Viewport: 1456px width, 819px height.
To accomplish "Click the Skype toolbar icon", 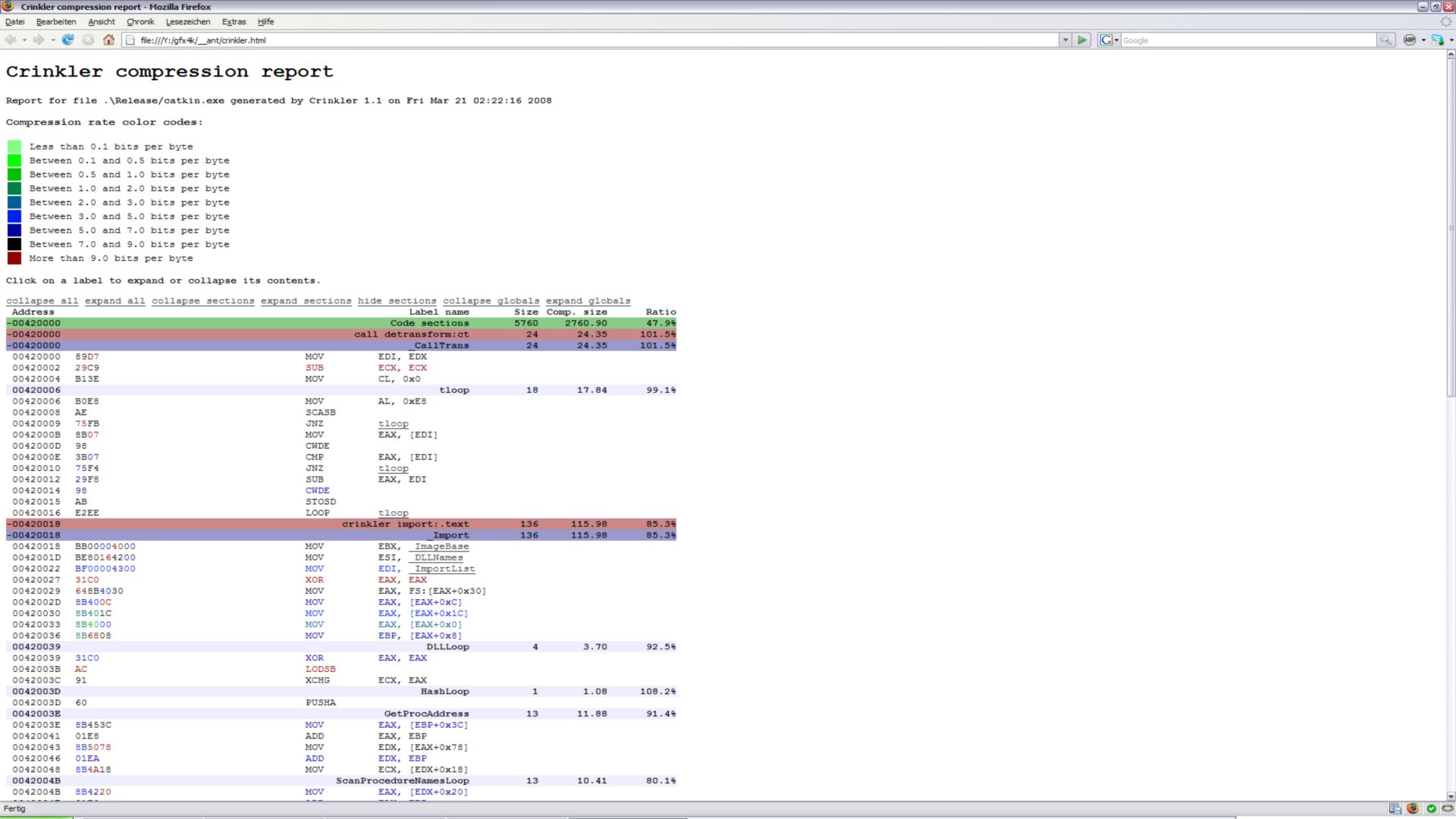I will 1436,40.
